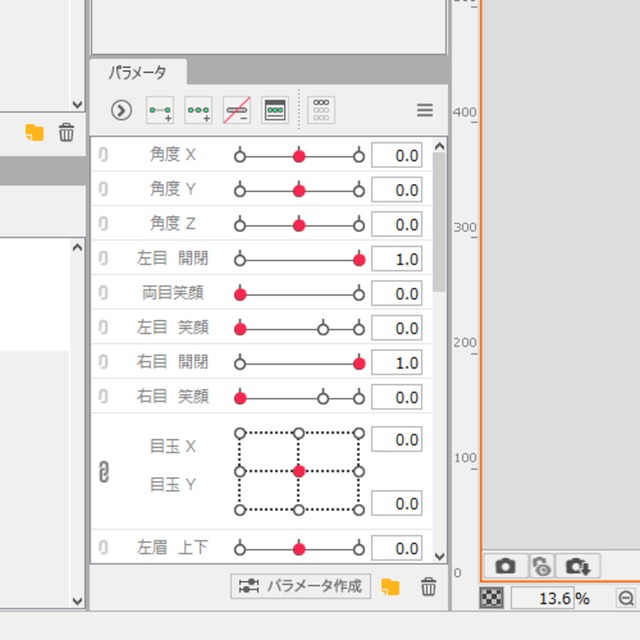Click new parameter group folder icon
This screenshot has width=640, height=640.
pos(390,587)
